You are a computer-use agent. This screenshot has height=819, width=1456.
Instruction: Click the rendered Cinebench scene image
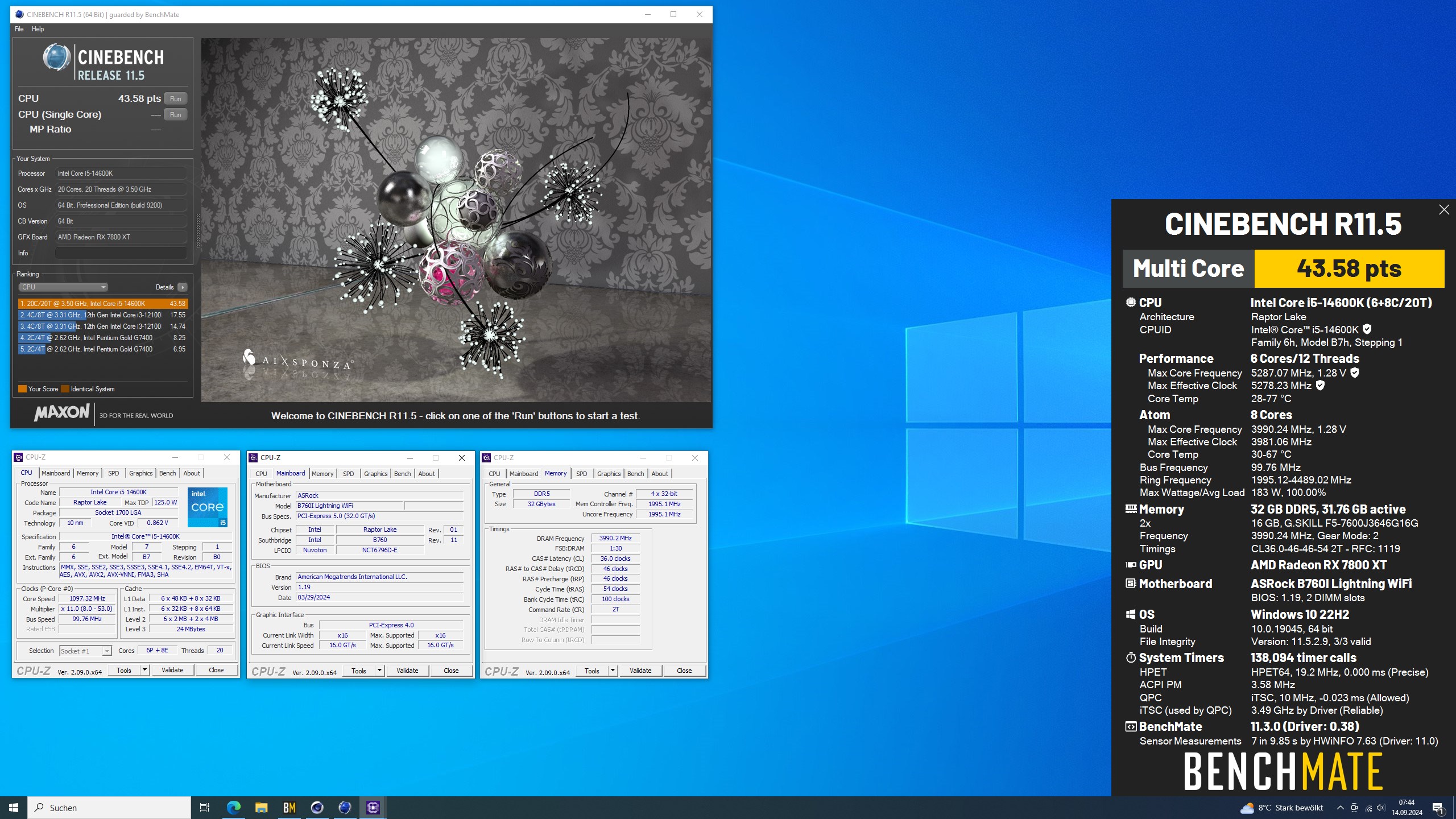(x=456, y=220)
